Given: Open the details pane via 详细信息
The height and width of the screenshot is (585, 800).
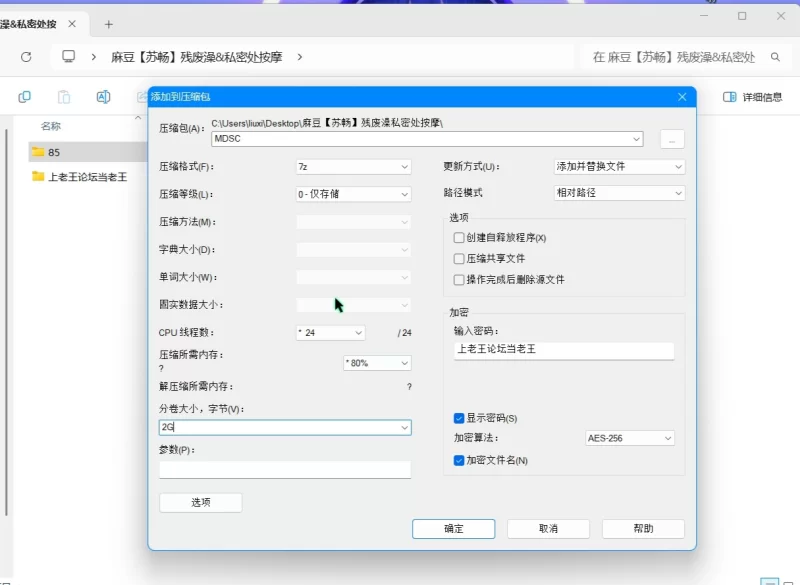Looking at the screenshot, I should point(753,97).
